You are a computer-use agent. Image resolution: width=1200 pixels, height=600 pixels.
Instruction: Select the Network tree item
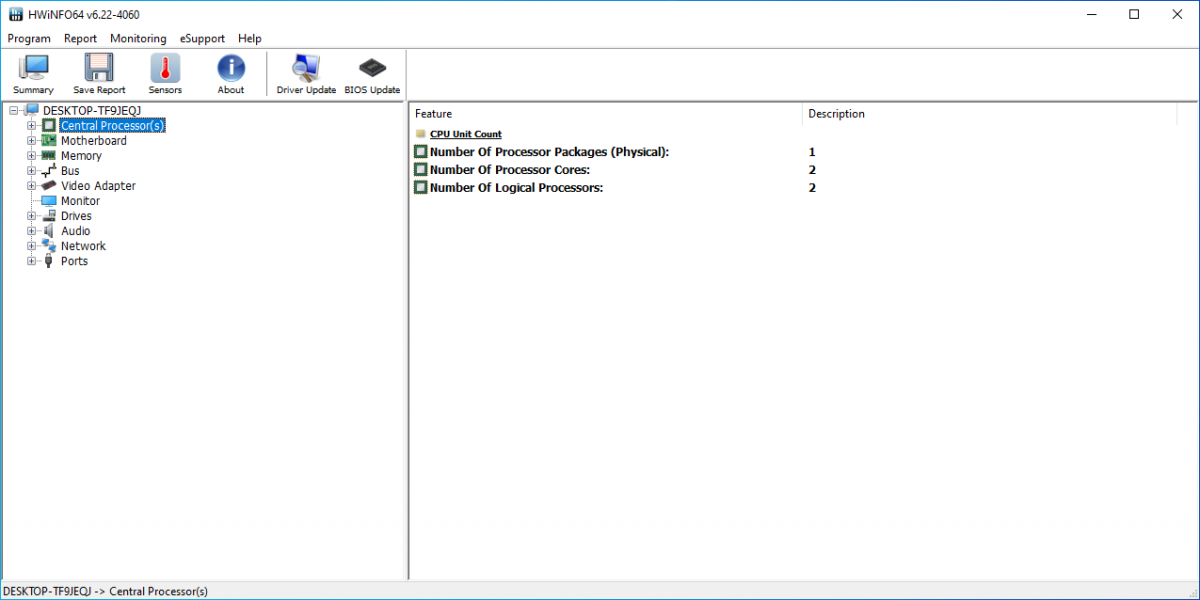(83, 246)
